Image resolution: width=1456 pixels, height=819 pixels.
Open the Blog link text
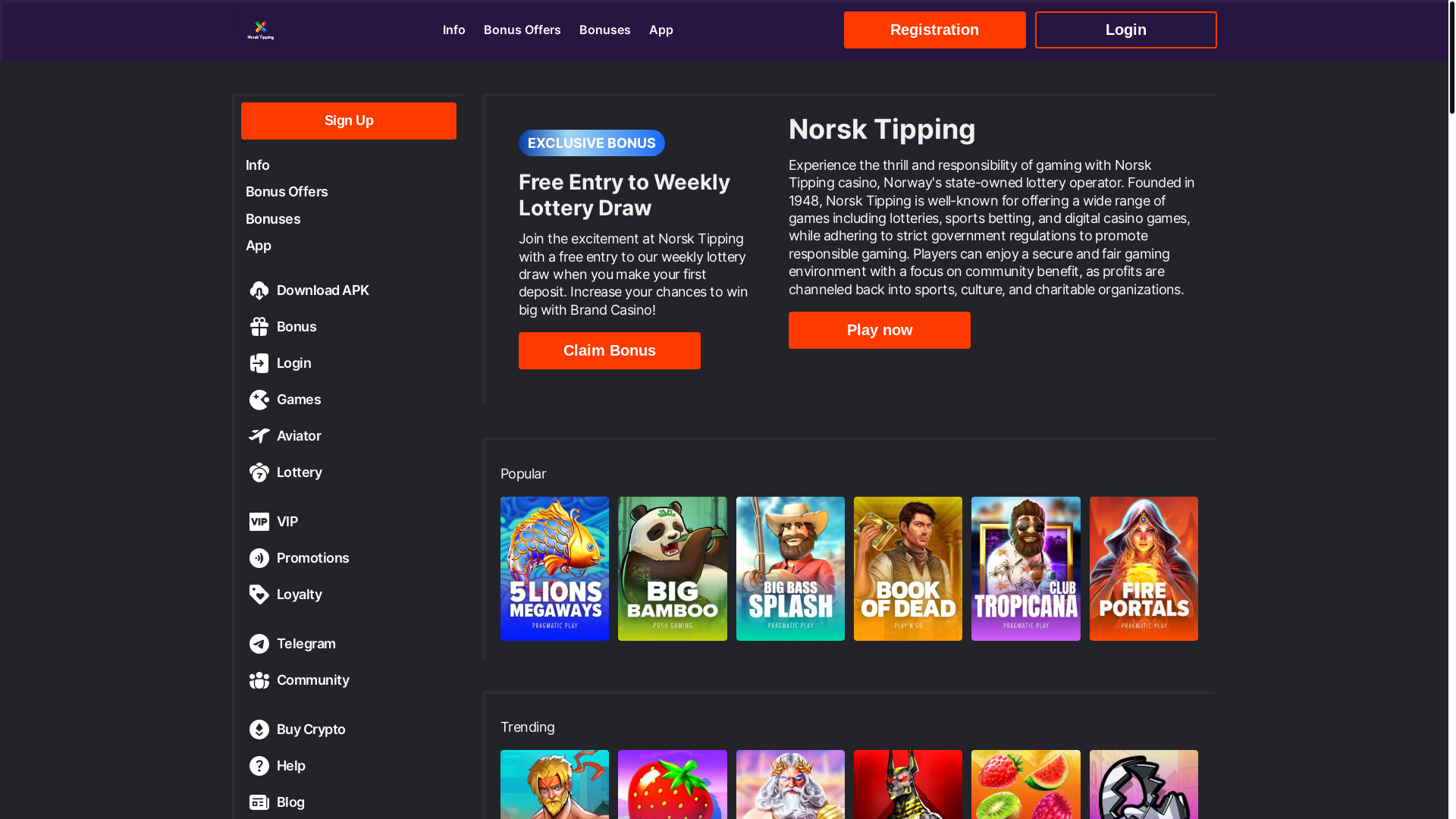pyautogui.click(x=290, y=802)
